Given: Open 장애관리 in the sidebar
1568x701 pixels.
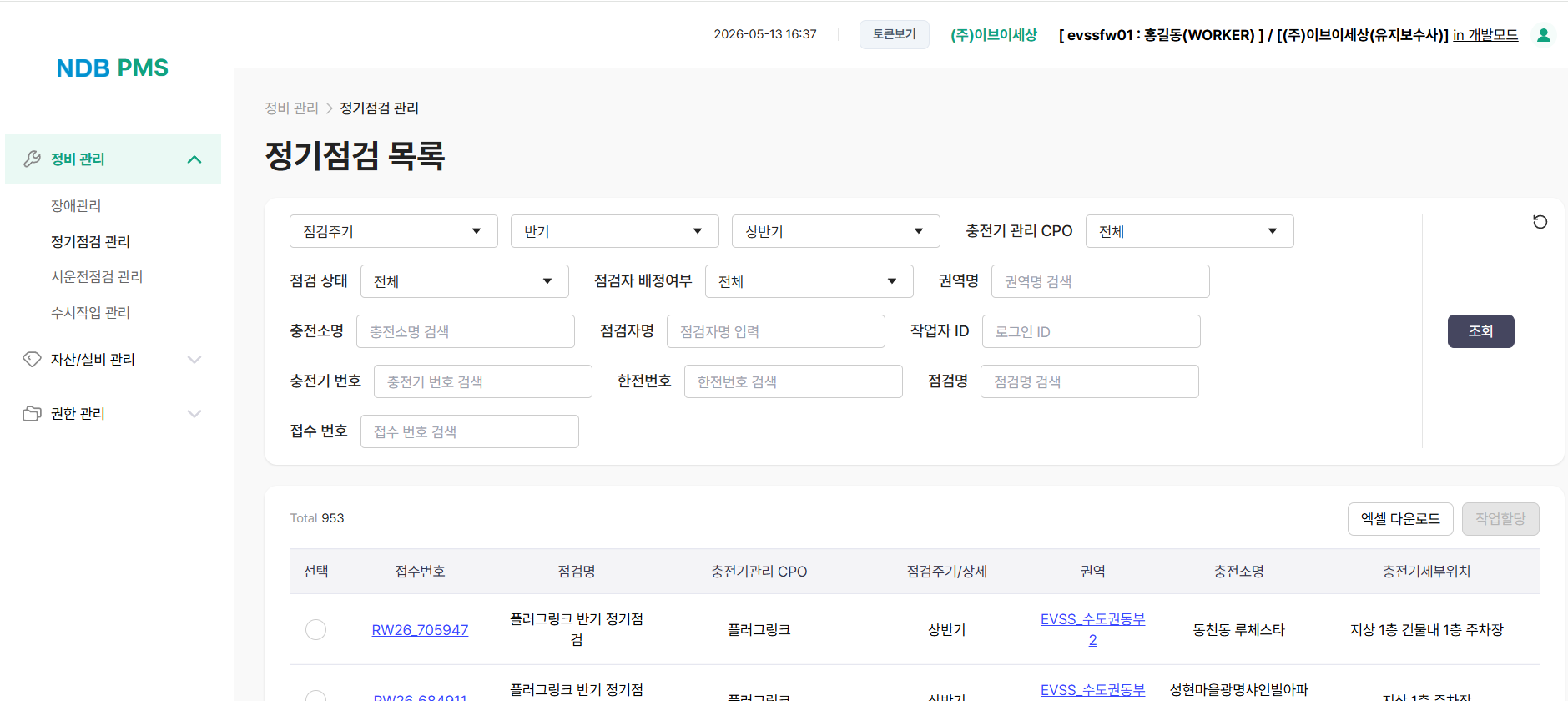Looking at the screenshot, I should pyautogui.click(x=76, y=205).
